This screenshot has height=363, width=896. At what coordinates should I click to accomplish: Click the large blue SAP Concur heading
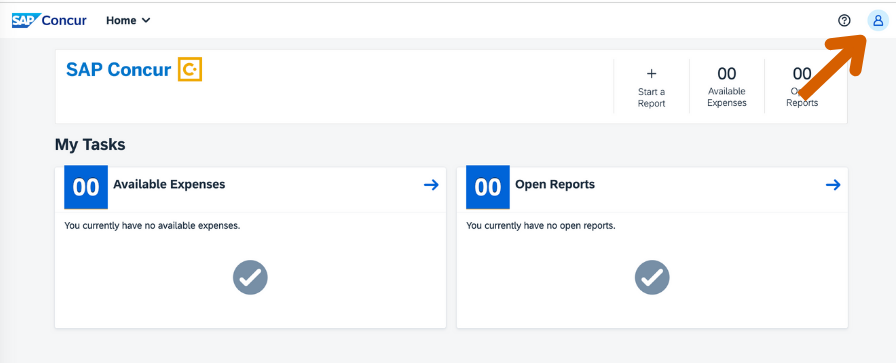pyautogui.click(x=118, y=70)
